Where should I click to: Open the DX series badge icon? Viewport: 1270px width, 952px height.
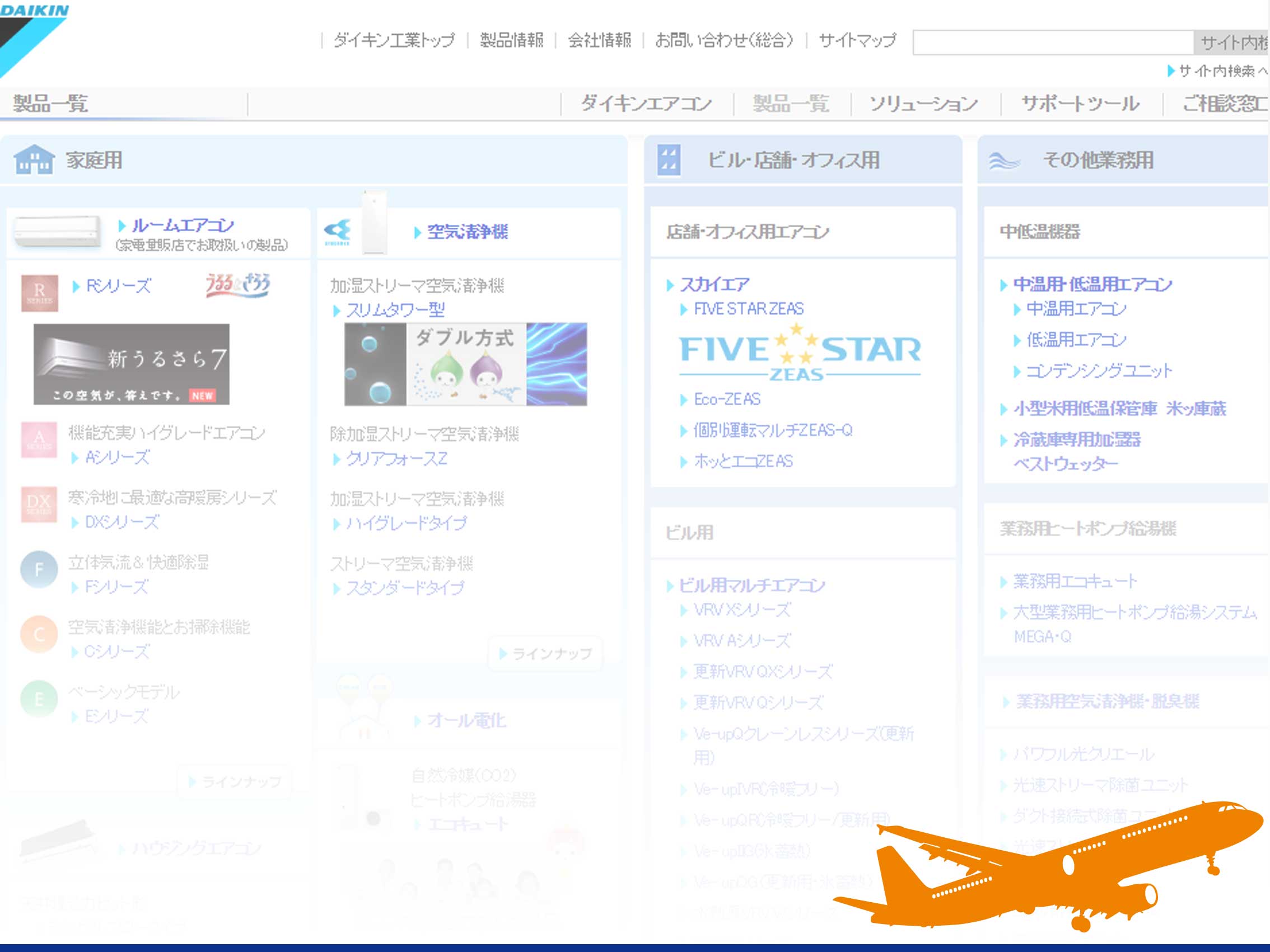click(39, 504)
